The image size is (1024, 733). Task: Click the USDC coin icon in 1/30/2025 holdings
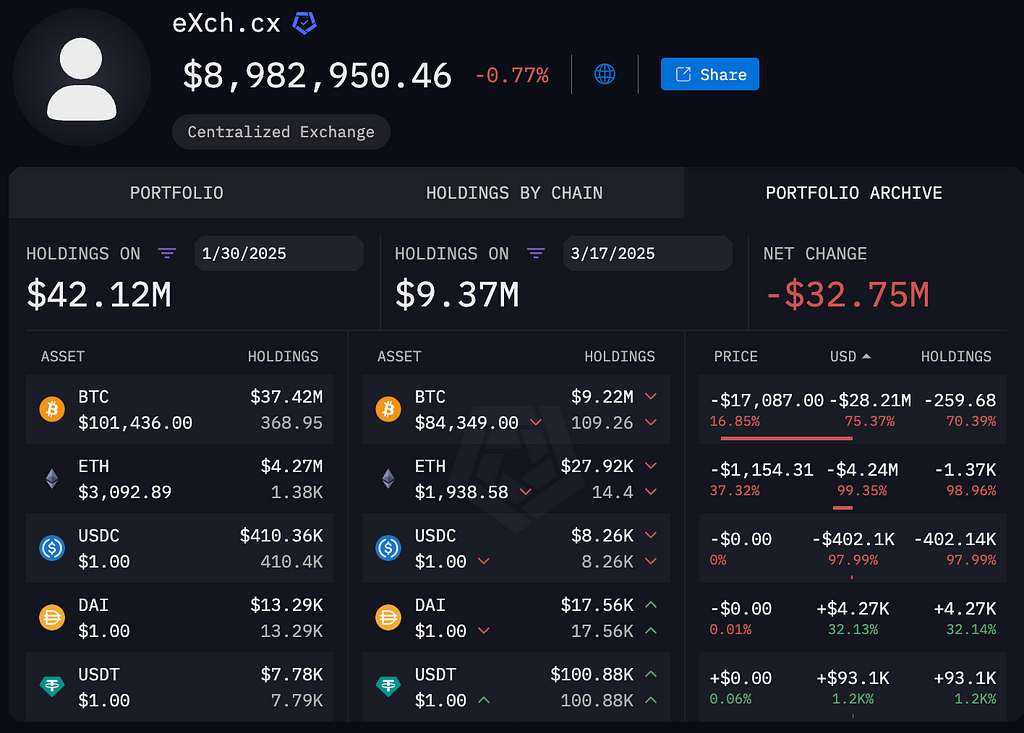[x=52, y=548]
